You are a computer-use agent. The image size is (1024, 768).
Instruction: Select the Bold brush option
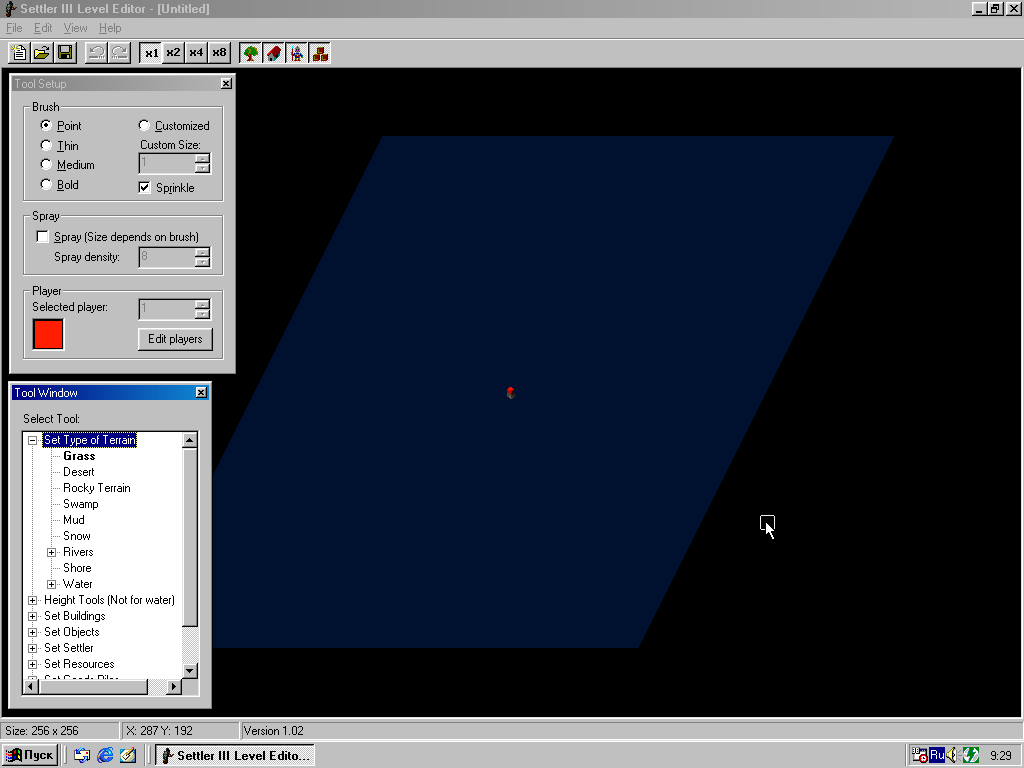point(46,184)
